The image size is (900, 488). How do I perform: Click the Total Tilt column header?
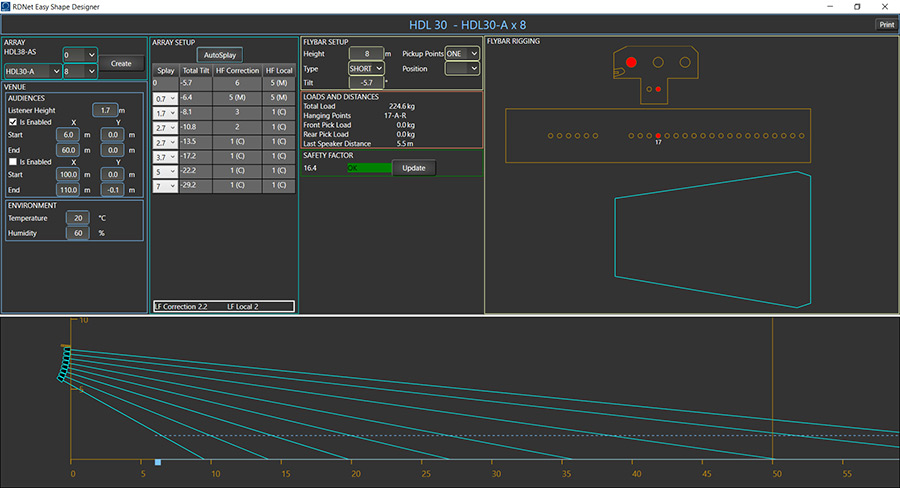(x=196, y=70)
